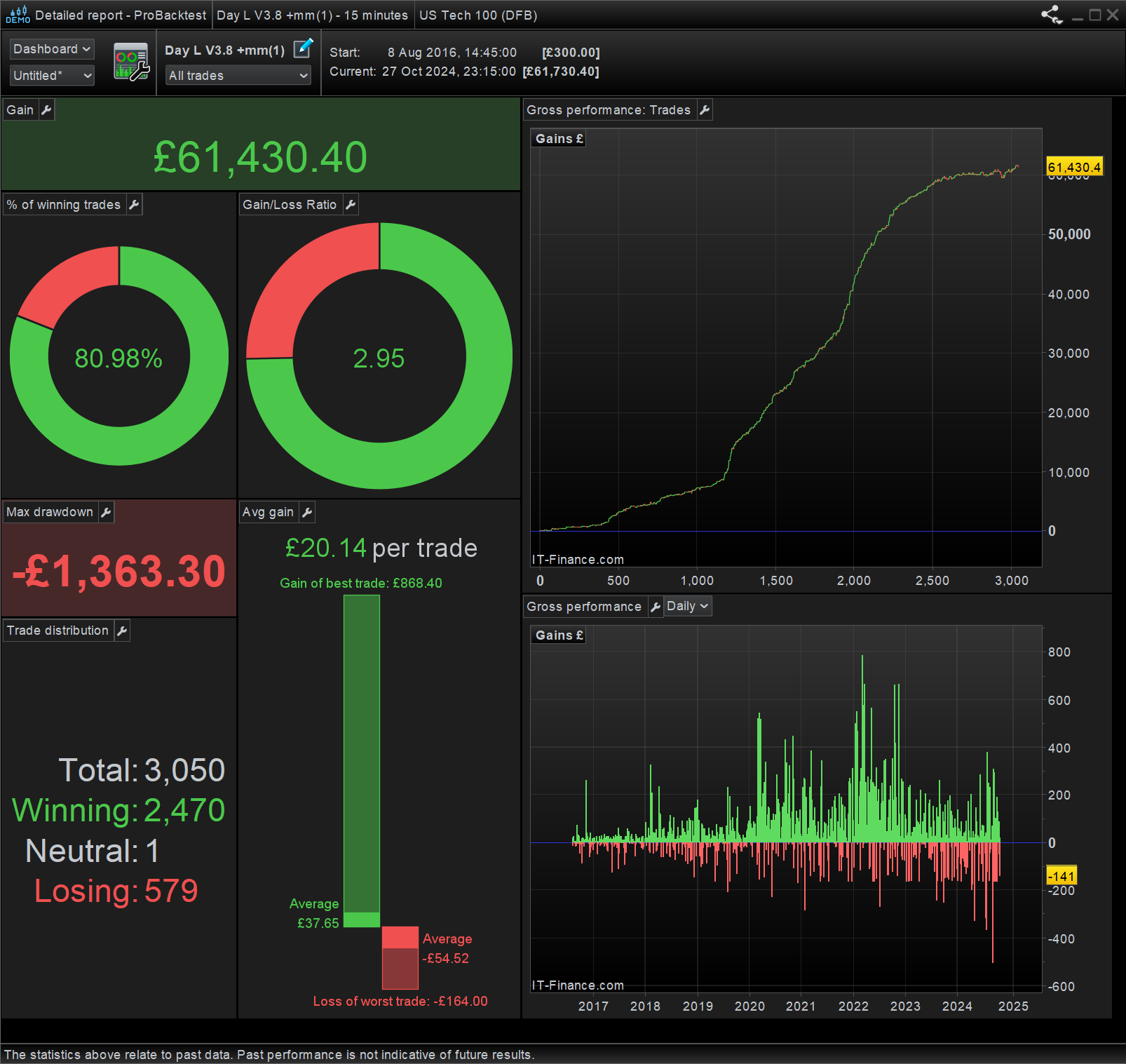Click the Average -£54.52 loss label
1126x1064 pixels.
[447, 949]
